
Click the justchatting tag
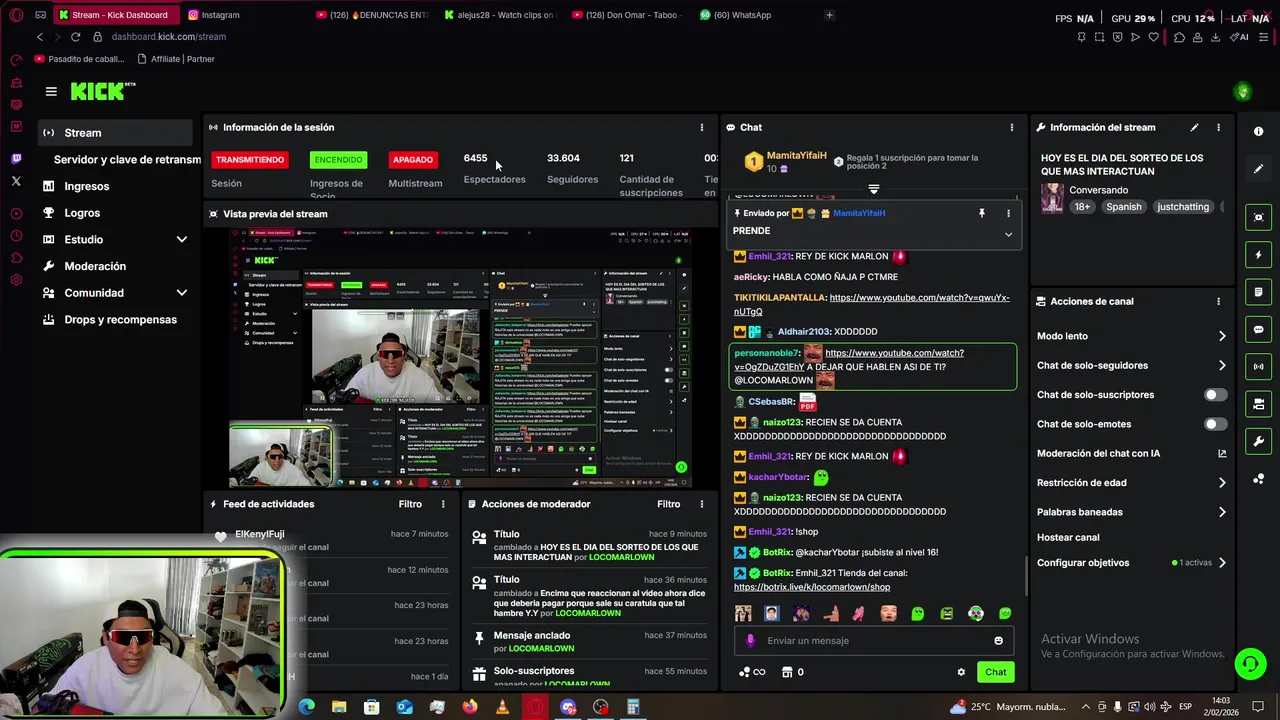click(1183, 207)
